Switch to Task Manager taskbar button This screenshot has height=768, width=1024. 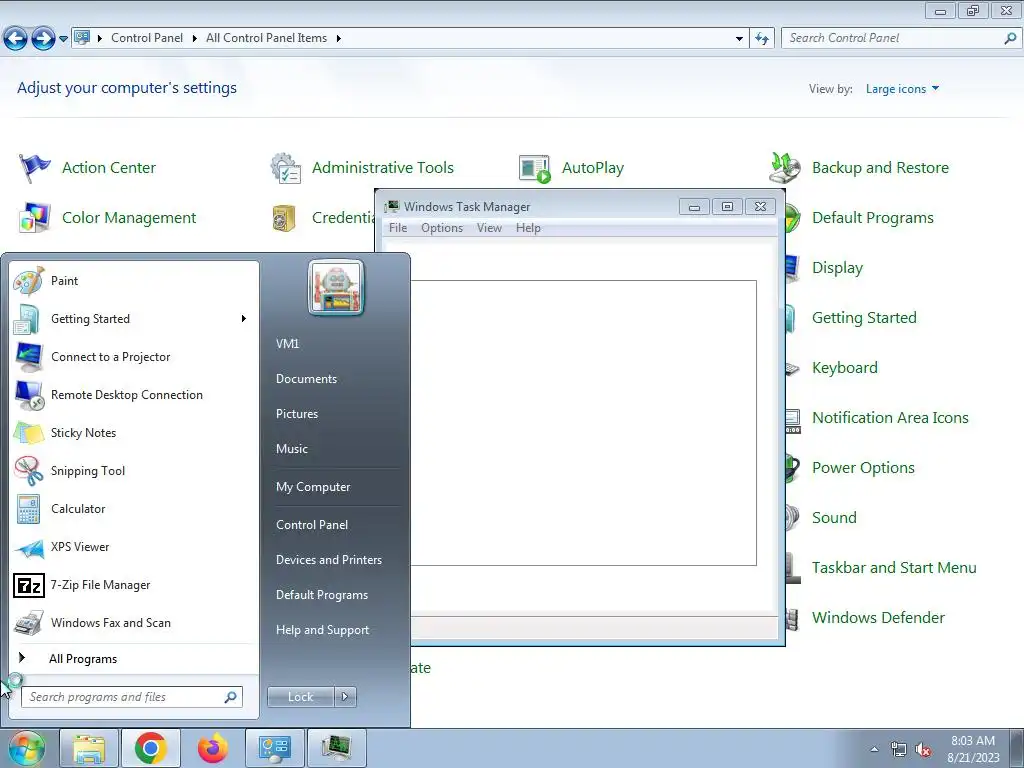tap(336, 748)
